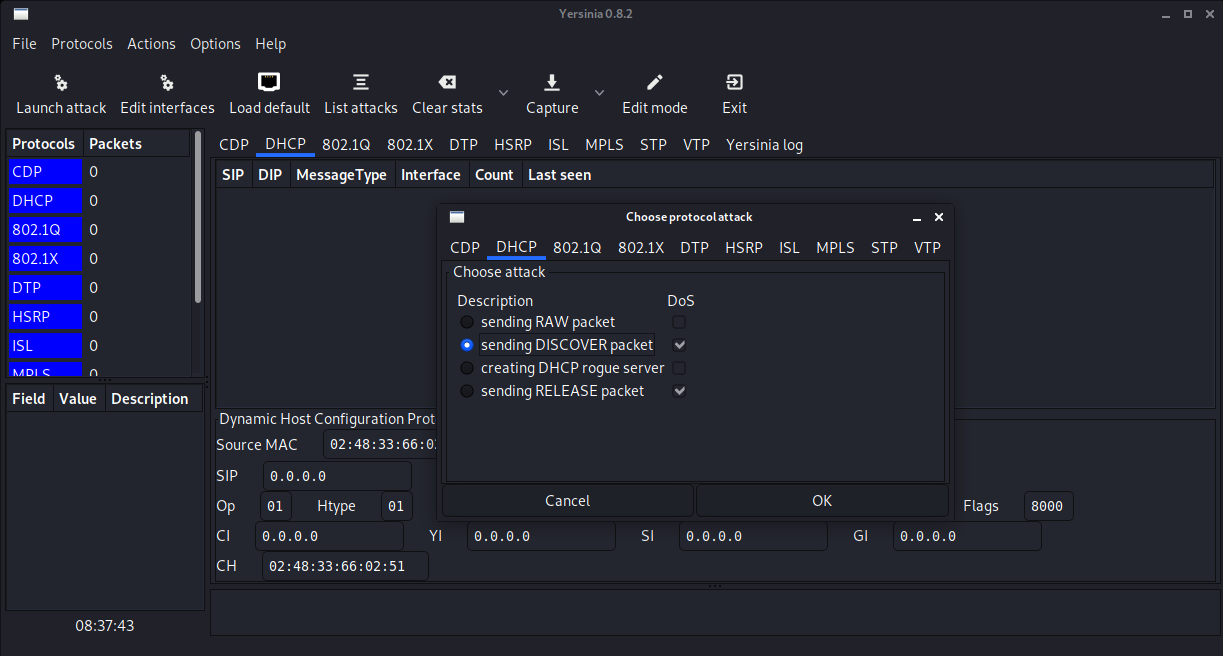Image resolution: width=1223 pixels, height=656 pixels.
Task: Start packet Capture from the toolbar
Action: point(551,93)
